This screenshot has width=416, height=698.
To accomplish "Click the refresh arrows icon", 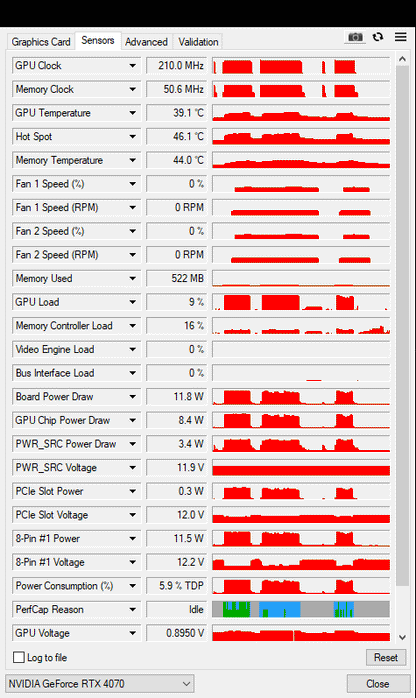I will (378, 37).
